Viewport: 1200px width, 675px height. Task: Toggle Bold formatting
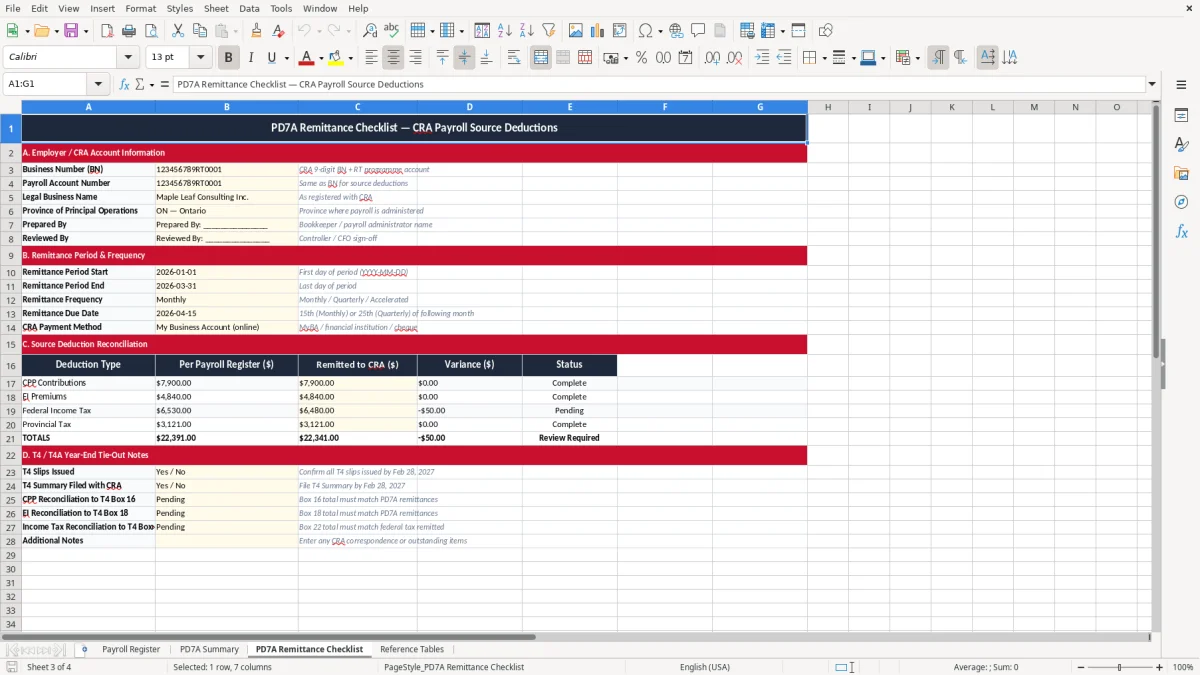click(229, 58)
